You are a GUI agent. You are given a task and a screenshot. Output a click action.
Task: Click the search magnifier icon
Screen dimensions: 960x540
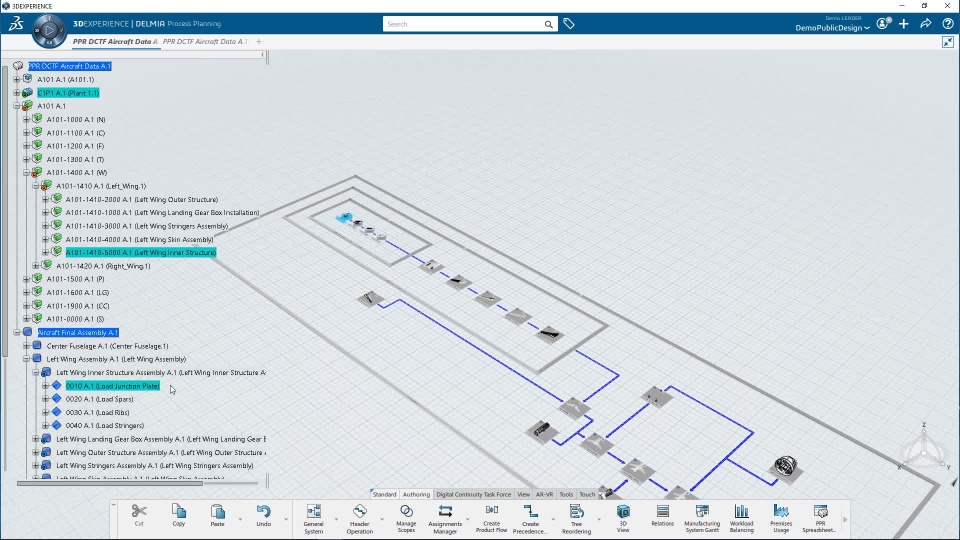click(549, 24)
